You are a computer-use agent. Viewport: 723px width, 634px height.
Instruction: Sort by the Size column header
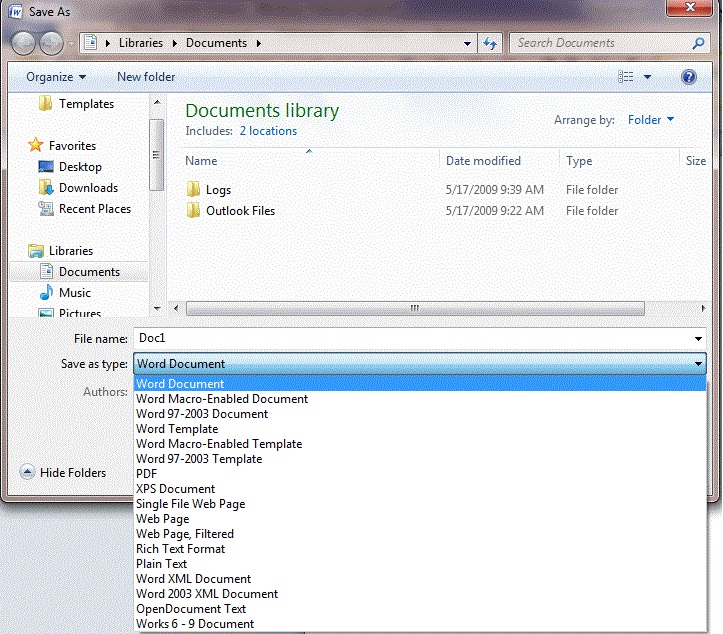pyautogui.click(x=696, y=161)
